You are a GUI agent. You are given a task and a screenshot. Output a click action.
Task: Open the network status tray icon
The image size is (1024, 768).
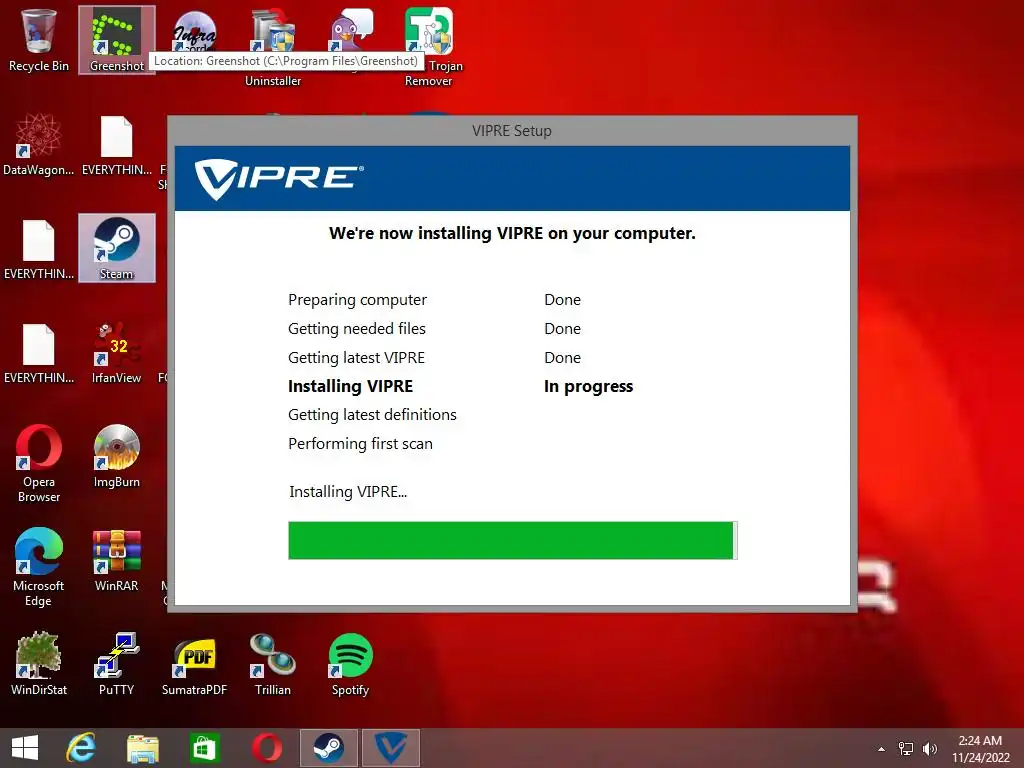(x=905, y=749)
